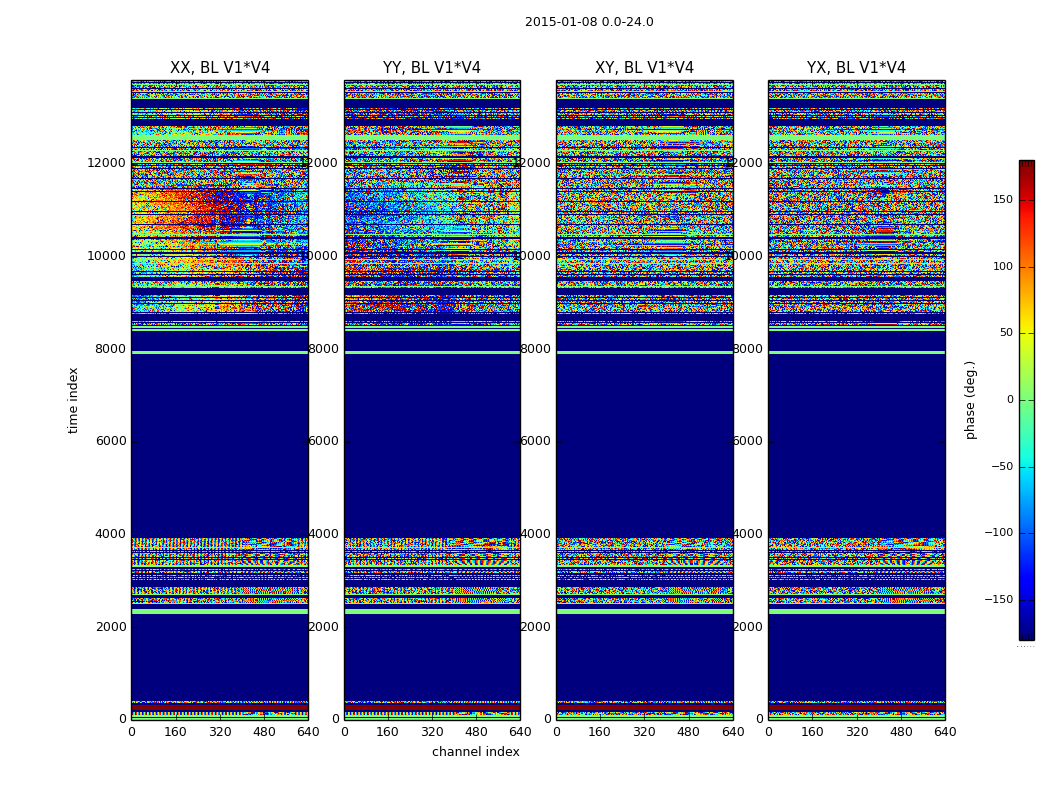This screenshot has width=1050, height=800.
Task: Click the 320 x-axis tick under the YY panel
Action: click(x=432, y=732)
